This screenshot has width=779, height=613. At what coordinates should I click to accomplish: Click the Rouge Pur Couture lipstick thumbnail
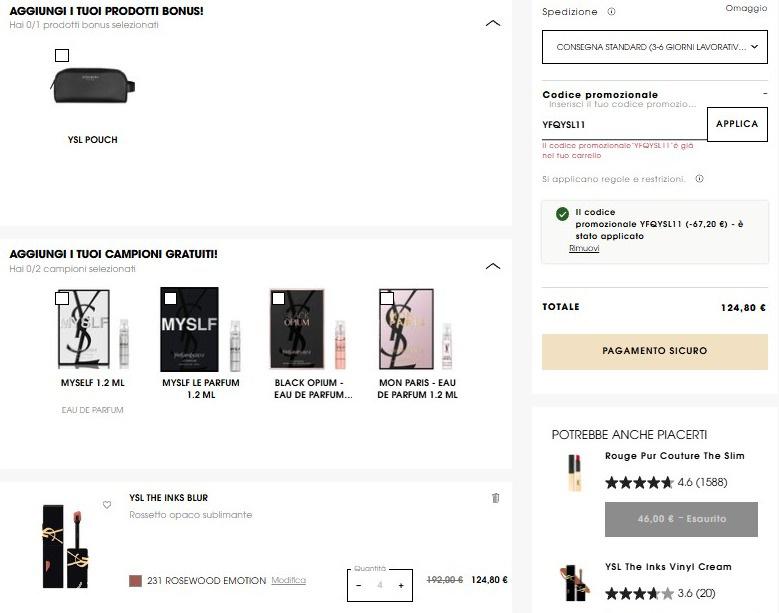(574, 473)
